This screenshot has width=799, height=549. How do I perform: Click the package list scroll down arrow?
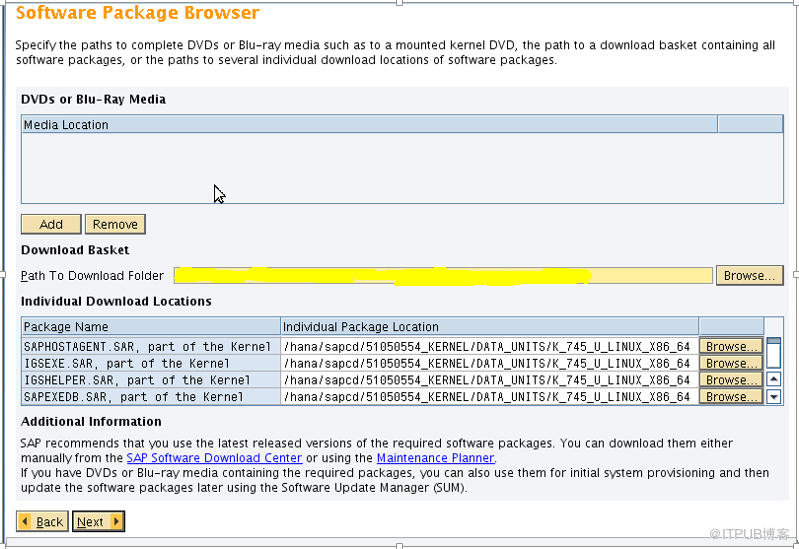[x=774, y=397]
